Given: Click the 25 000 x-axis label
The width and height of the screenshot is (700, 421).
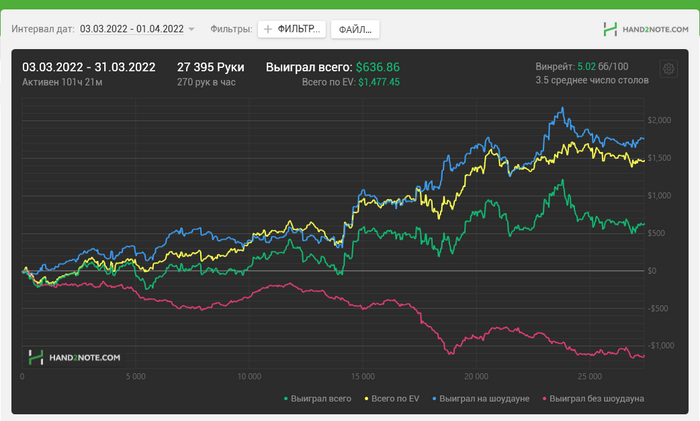Looking at the screenshot, I should click(x=589, y=376).
